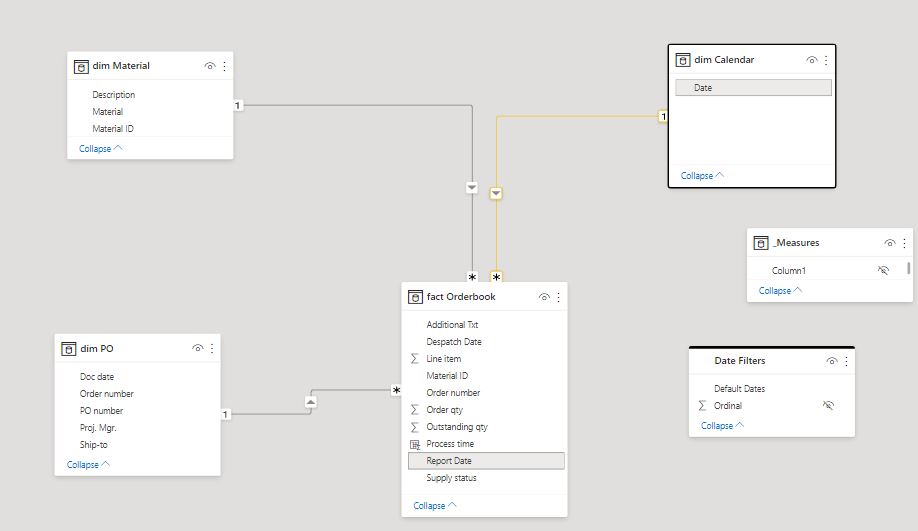This screenshot has width=918, height=531.
Task: Click the many marker on dim PO relationship
Action: pyautogui.click(x=396, y=390)
